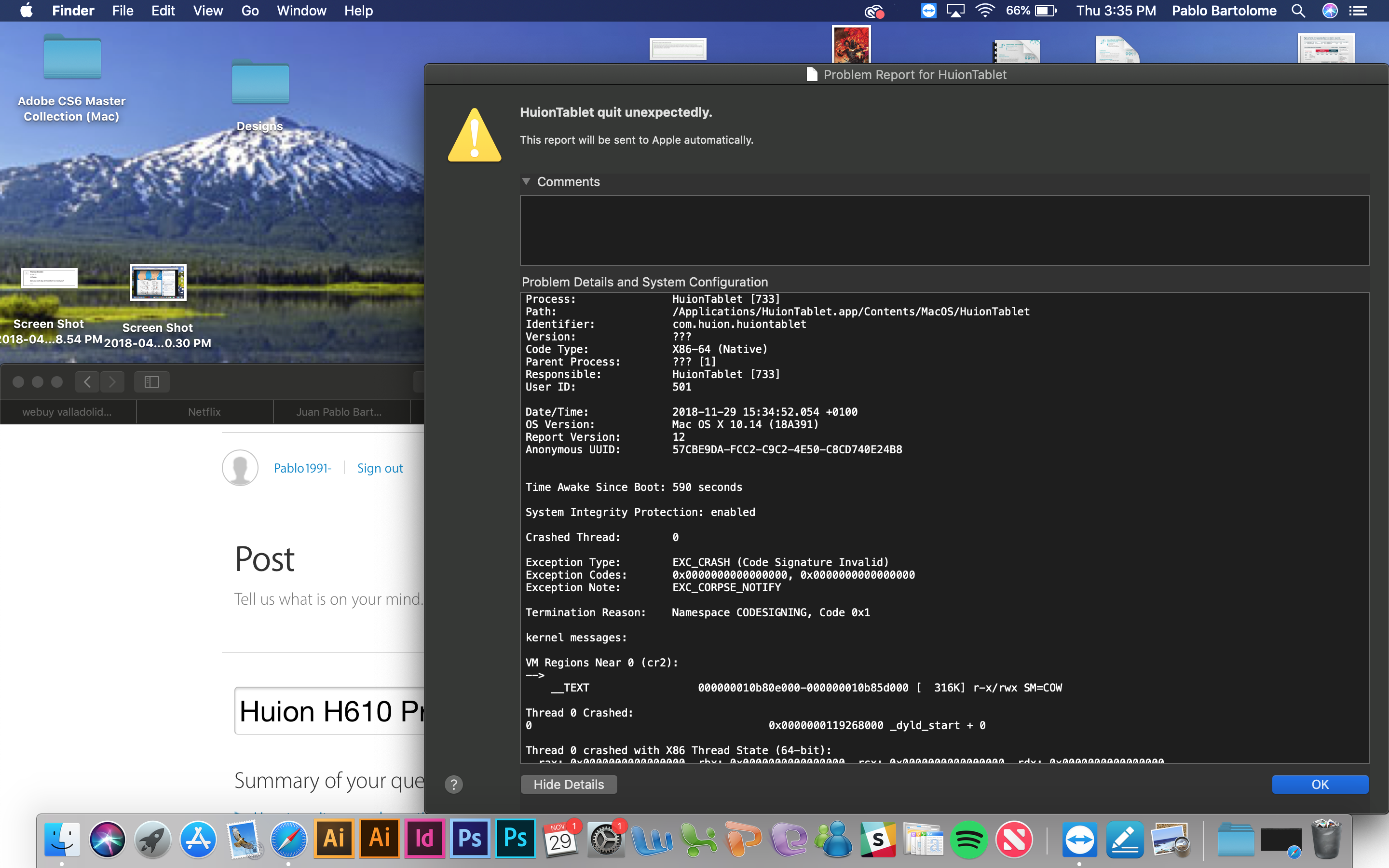Open Spotify from the Dock
Image resolution: width=1389 pixels, height=868 pixels.
(968, 839)
